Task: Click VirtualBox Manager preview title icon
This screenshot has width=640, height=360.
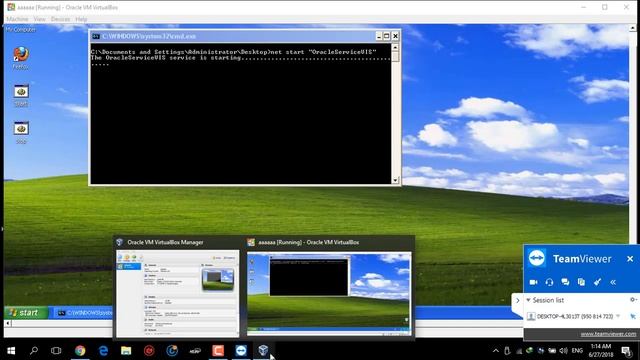Action: [119, 242]
